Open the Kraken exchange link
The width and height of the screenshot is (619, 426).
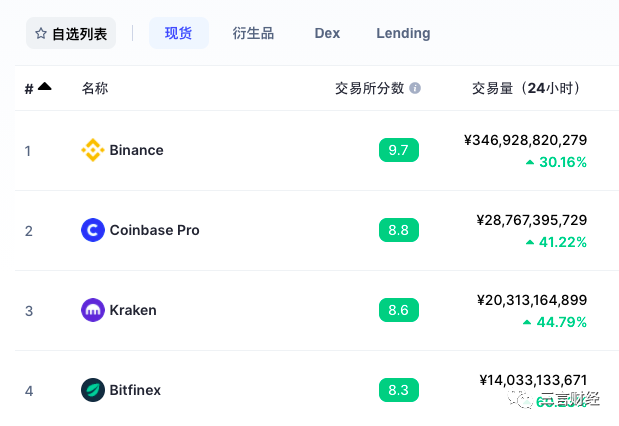(133, 310)
